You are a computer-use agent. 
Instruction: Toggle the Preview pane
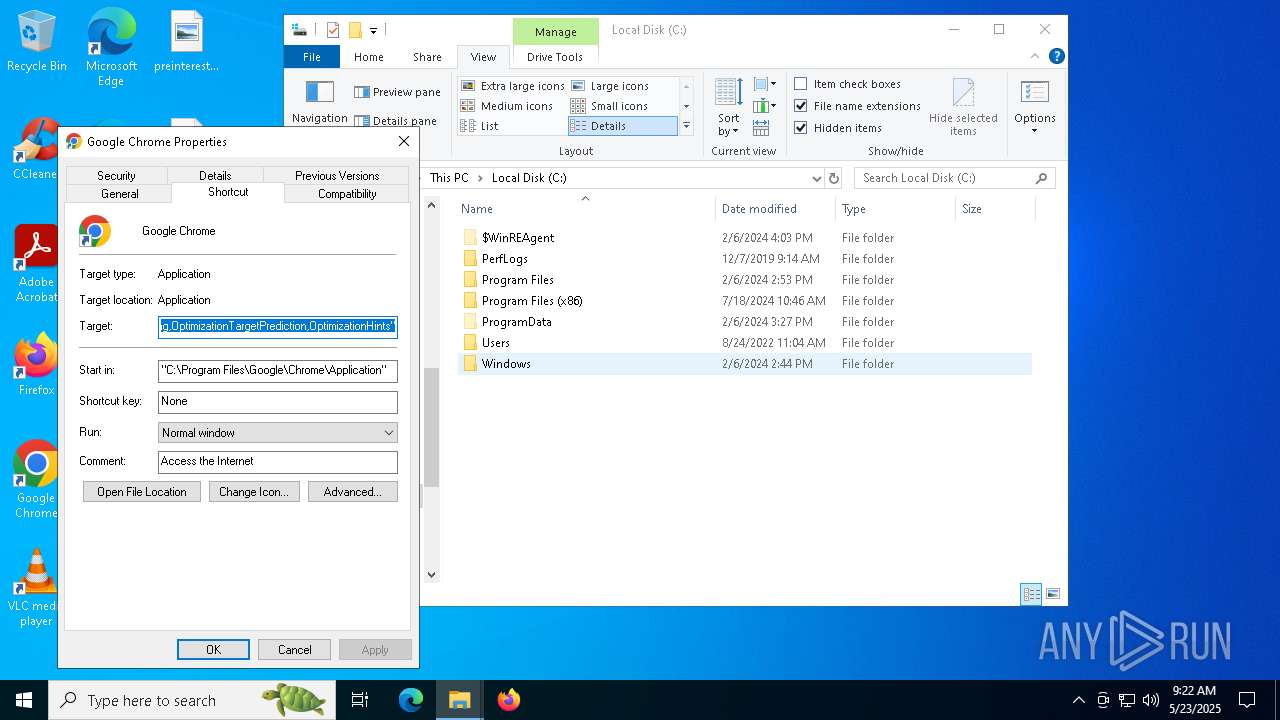coord(397,92)
